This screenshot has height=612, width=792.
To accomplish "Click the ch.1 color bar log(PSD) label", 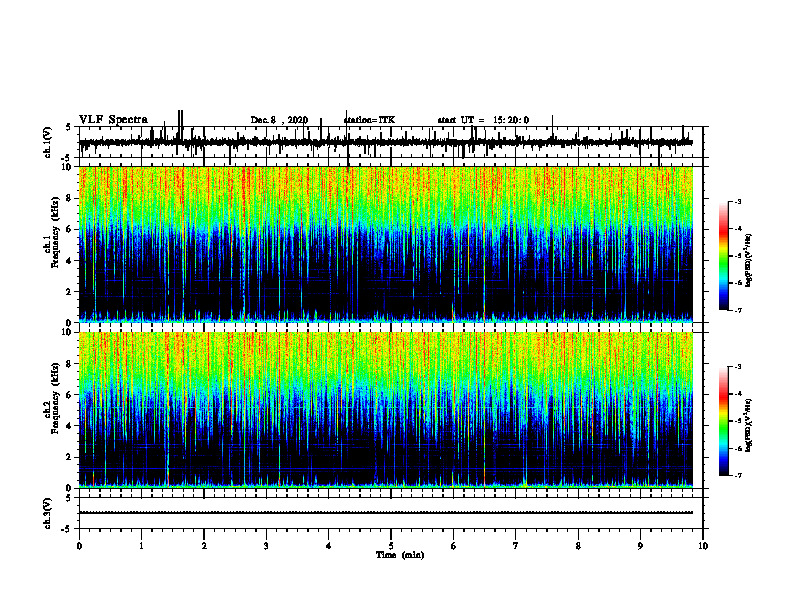I will [x=748, y=261].
